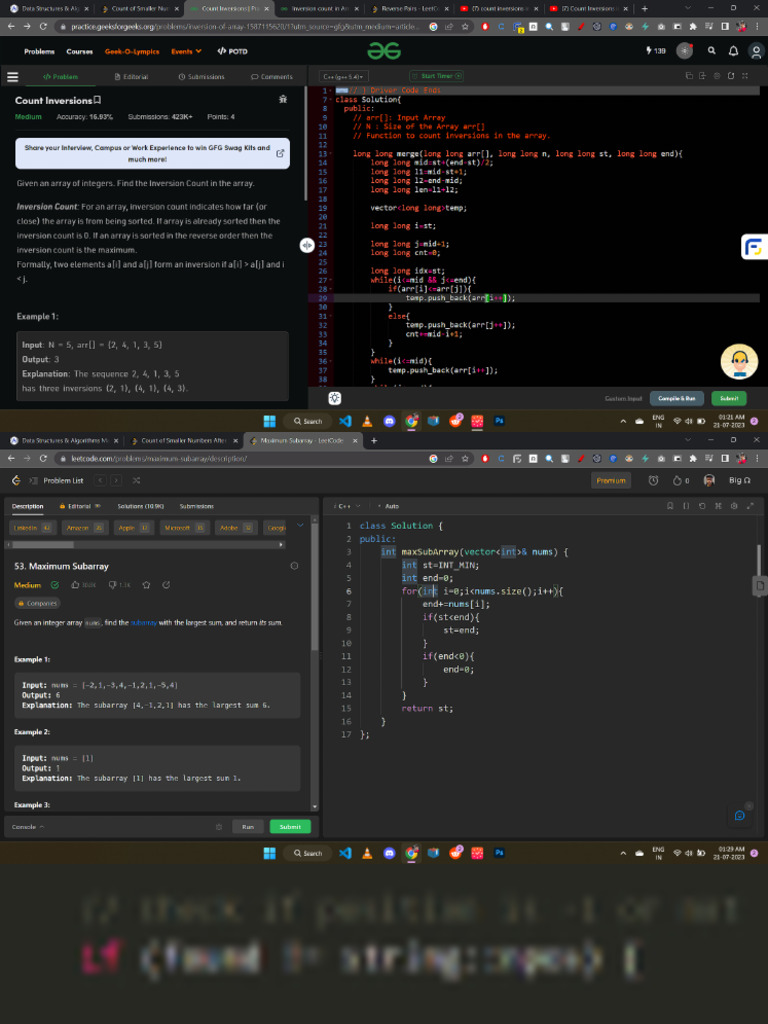Screen dimensions: 768x1024
Task: Toggle GeeksforGeeks light/dark theme icon
Action: tap(684, 51)
